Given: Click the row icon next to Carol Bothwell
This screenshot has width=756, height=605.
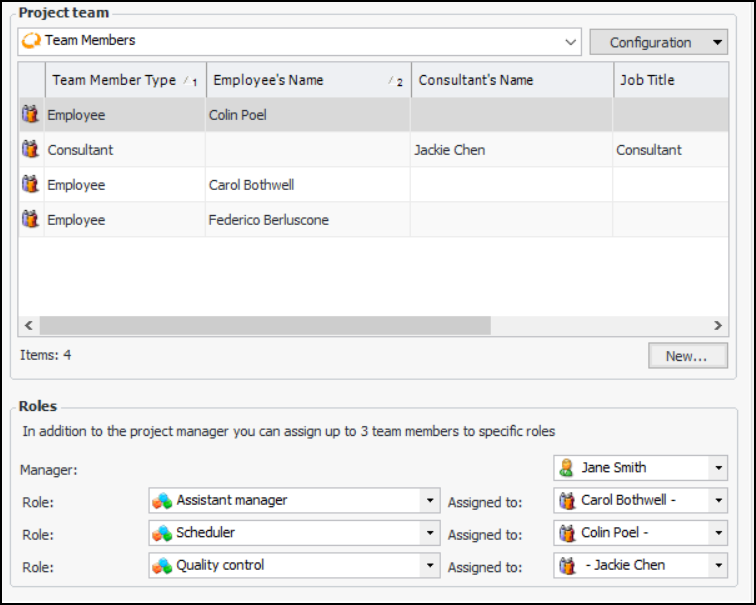Looking at the screenshot, I should click(30, 185).
